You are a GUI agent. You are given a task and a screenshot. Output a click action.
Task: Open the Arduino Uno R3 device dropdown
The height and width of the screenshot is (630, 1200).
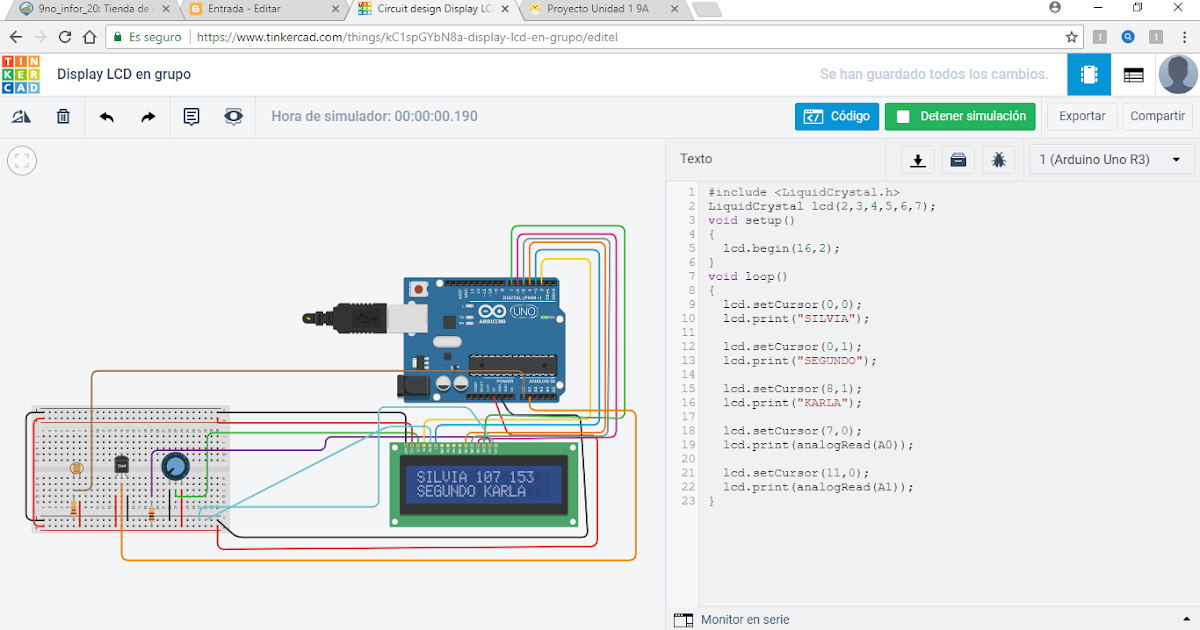tap(1111, 159)
